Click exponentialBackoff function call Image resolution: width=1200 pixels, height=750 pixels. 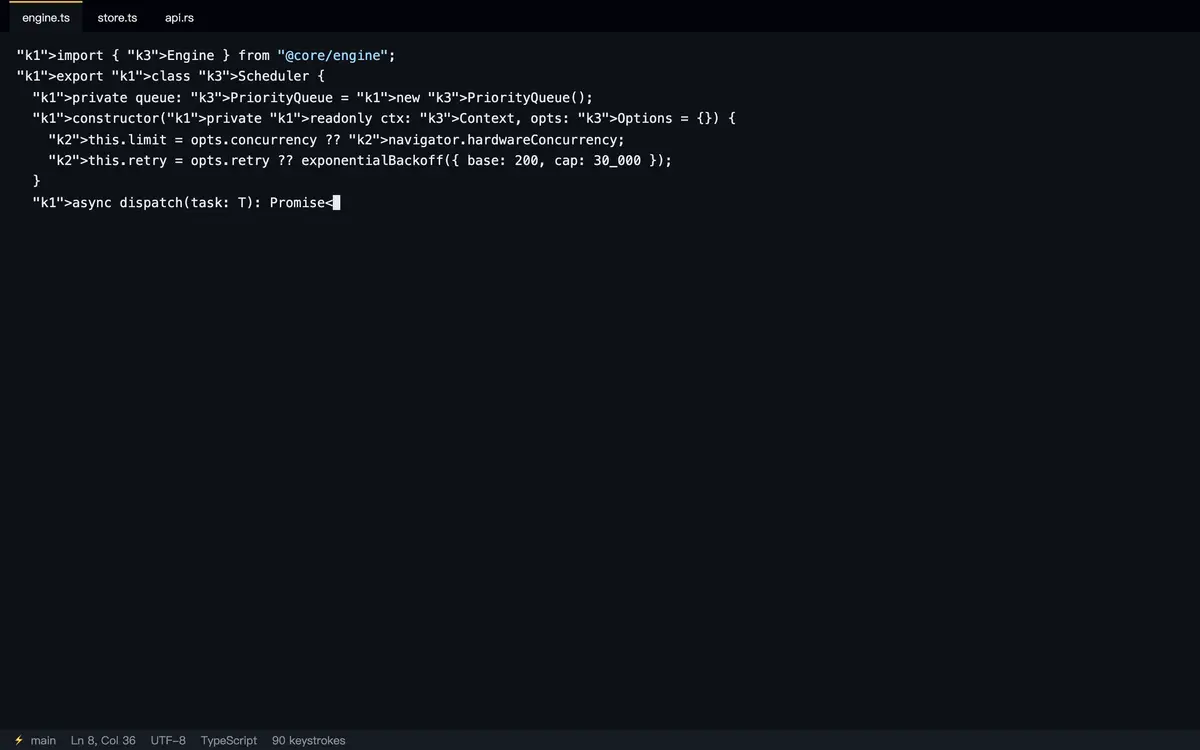pos(372,161)
